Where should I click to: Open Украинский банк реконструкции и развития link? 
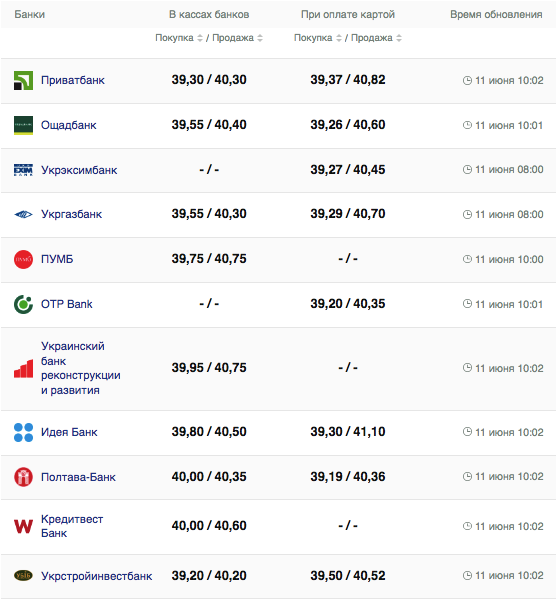[x=81, y=368]
